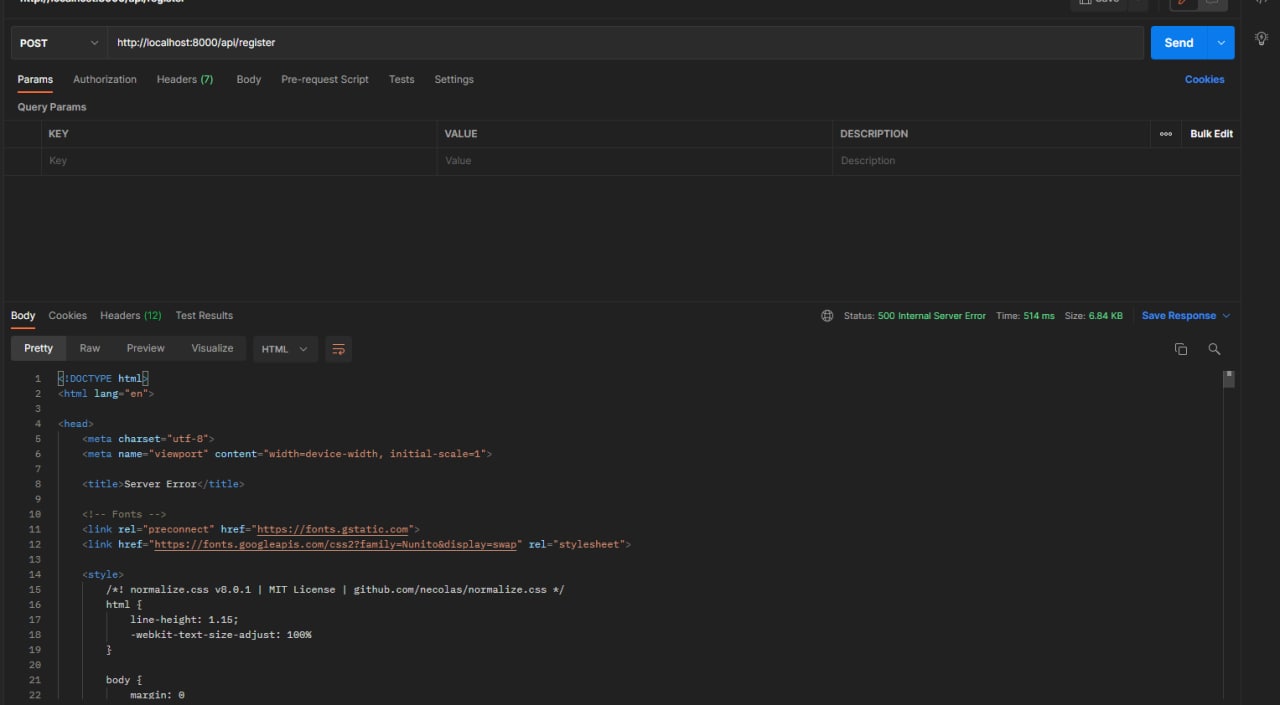Select the Visualize response view
Screen dimensions: 1280x705
[x=212, y=348]
